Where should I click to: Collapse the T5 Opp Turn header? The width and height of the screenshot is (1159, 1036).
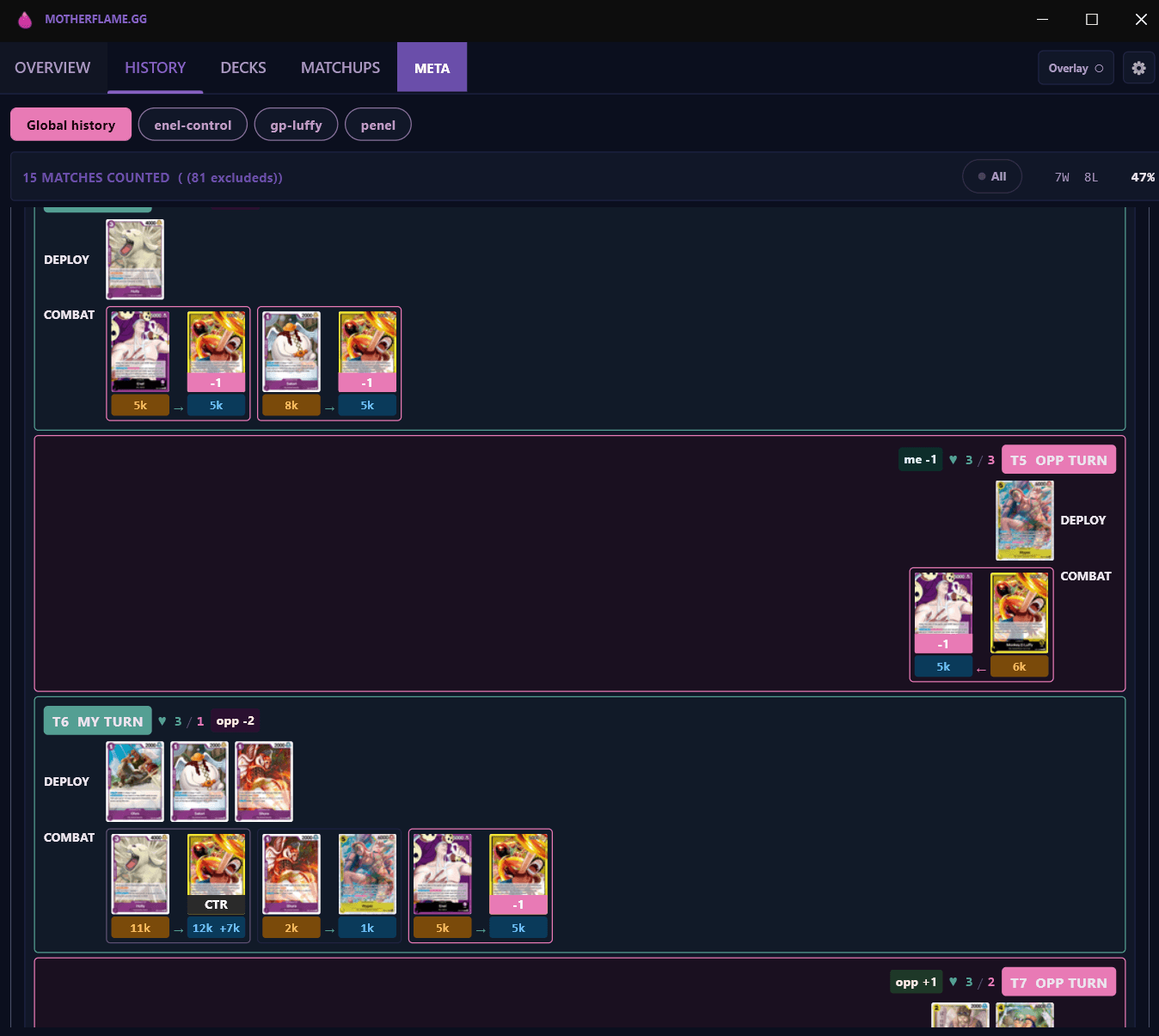(x=1058, y=460)
